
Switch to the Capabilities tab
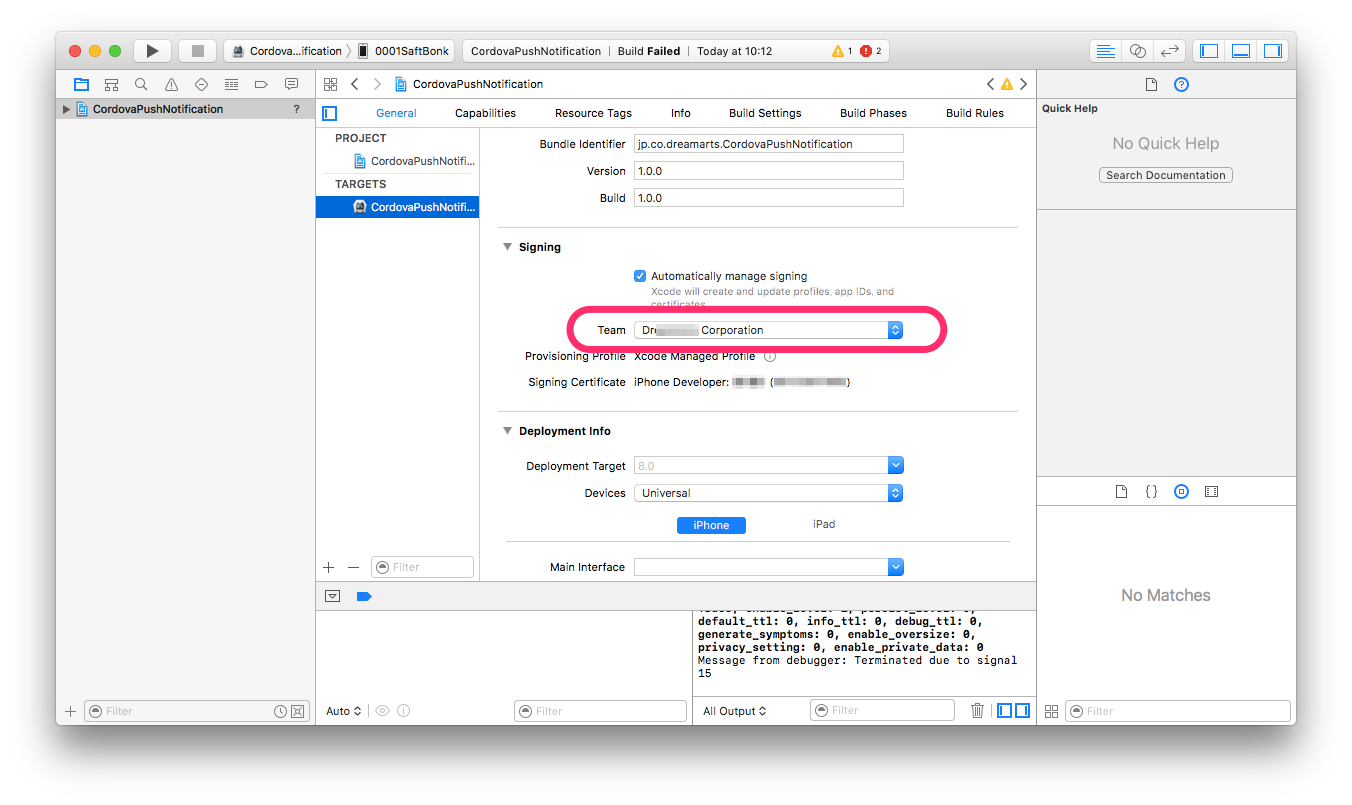485,113
